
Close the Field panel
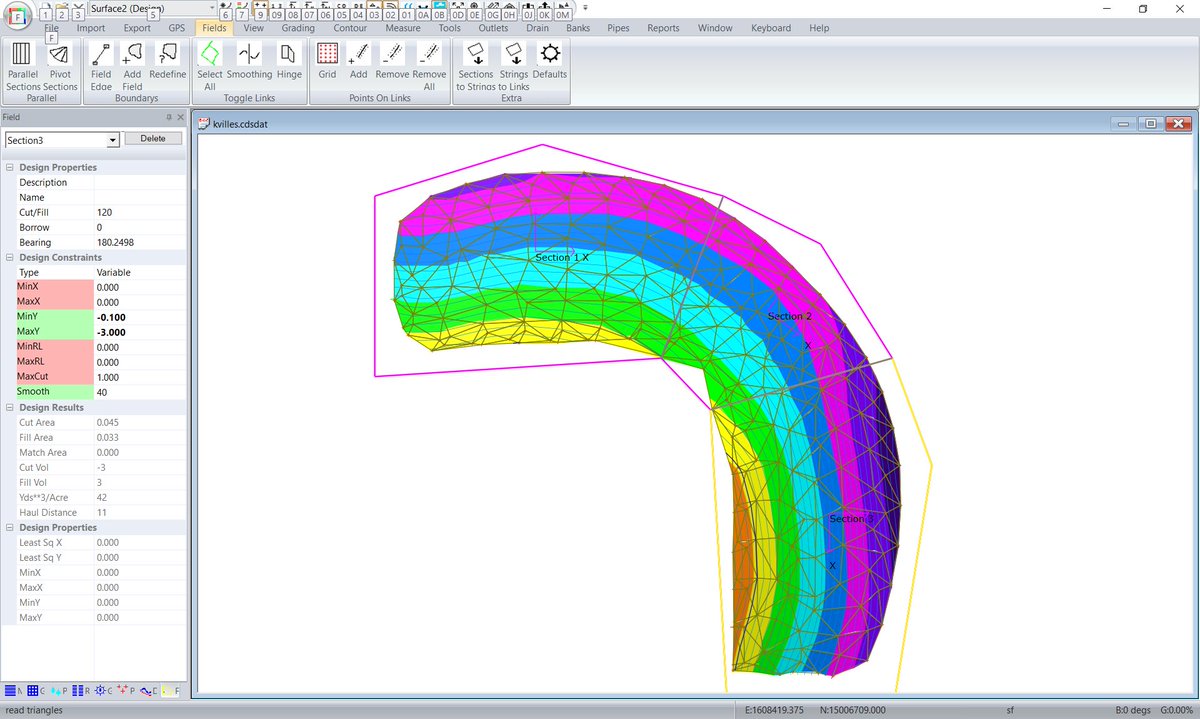point(181,117)
